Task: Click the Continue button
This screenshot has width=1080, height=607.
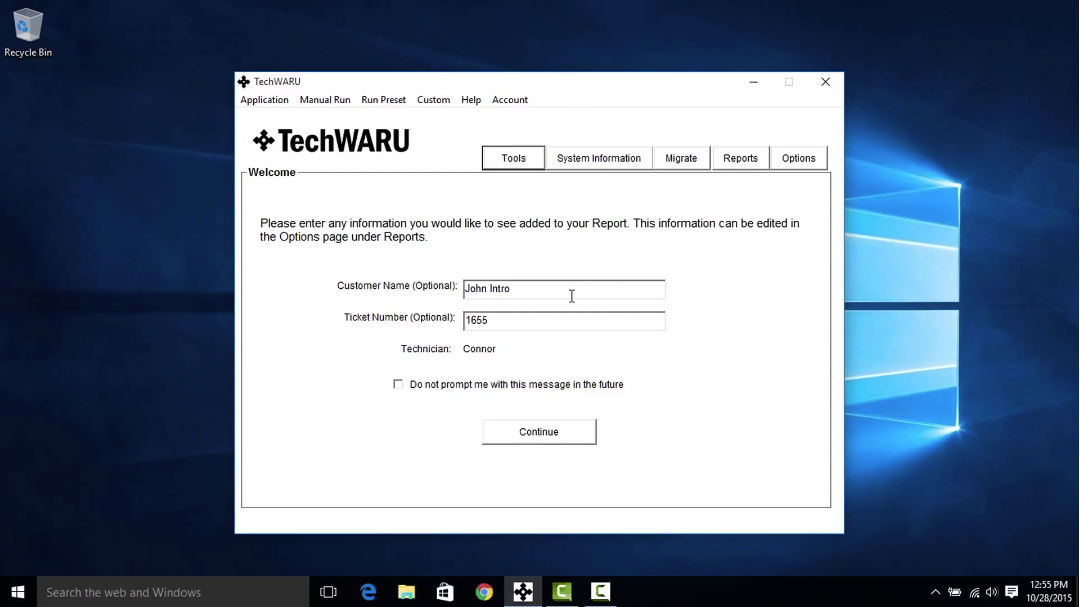Action: click(x=539, y=432)
